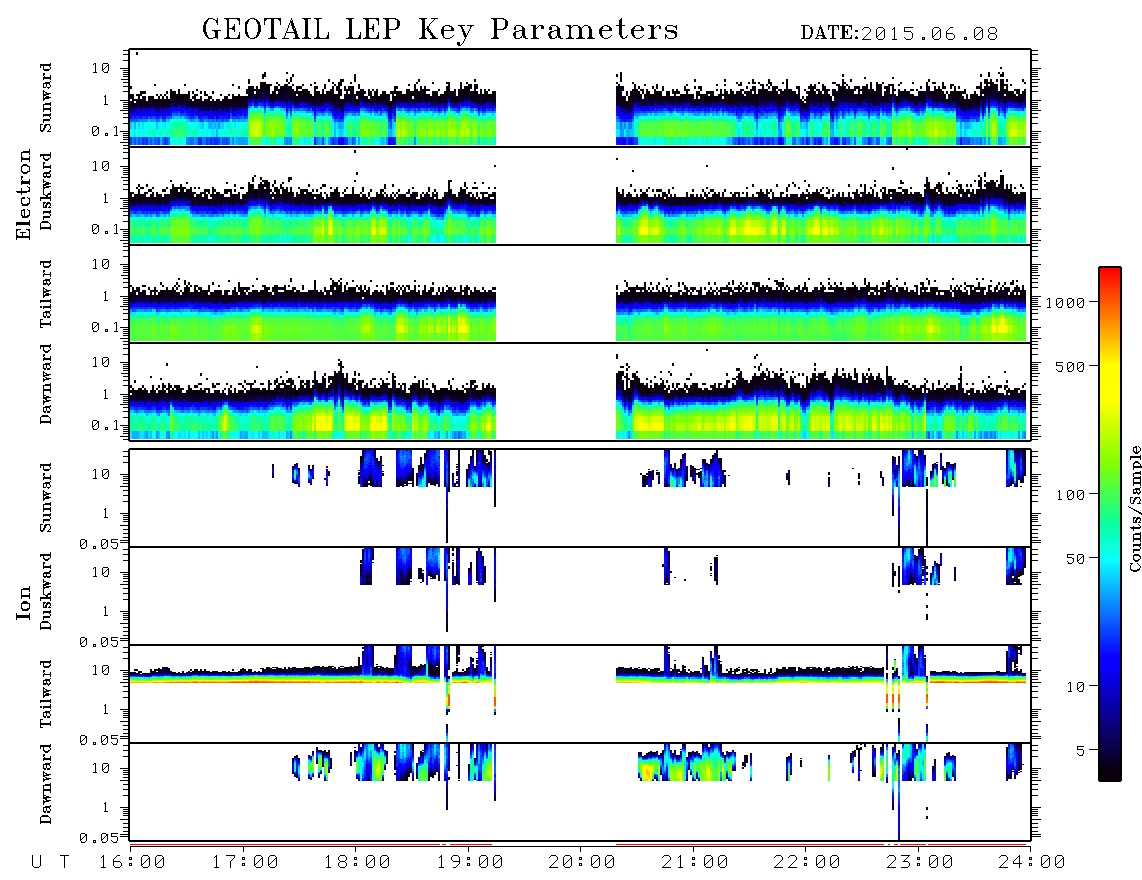Click the Electron Tailward spectrogram panel
Viewport: 1142px width, 880px height.
tap(580, 294)
